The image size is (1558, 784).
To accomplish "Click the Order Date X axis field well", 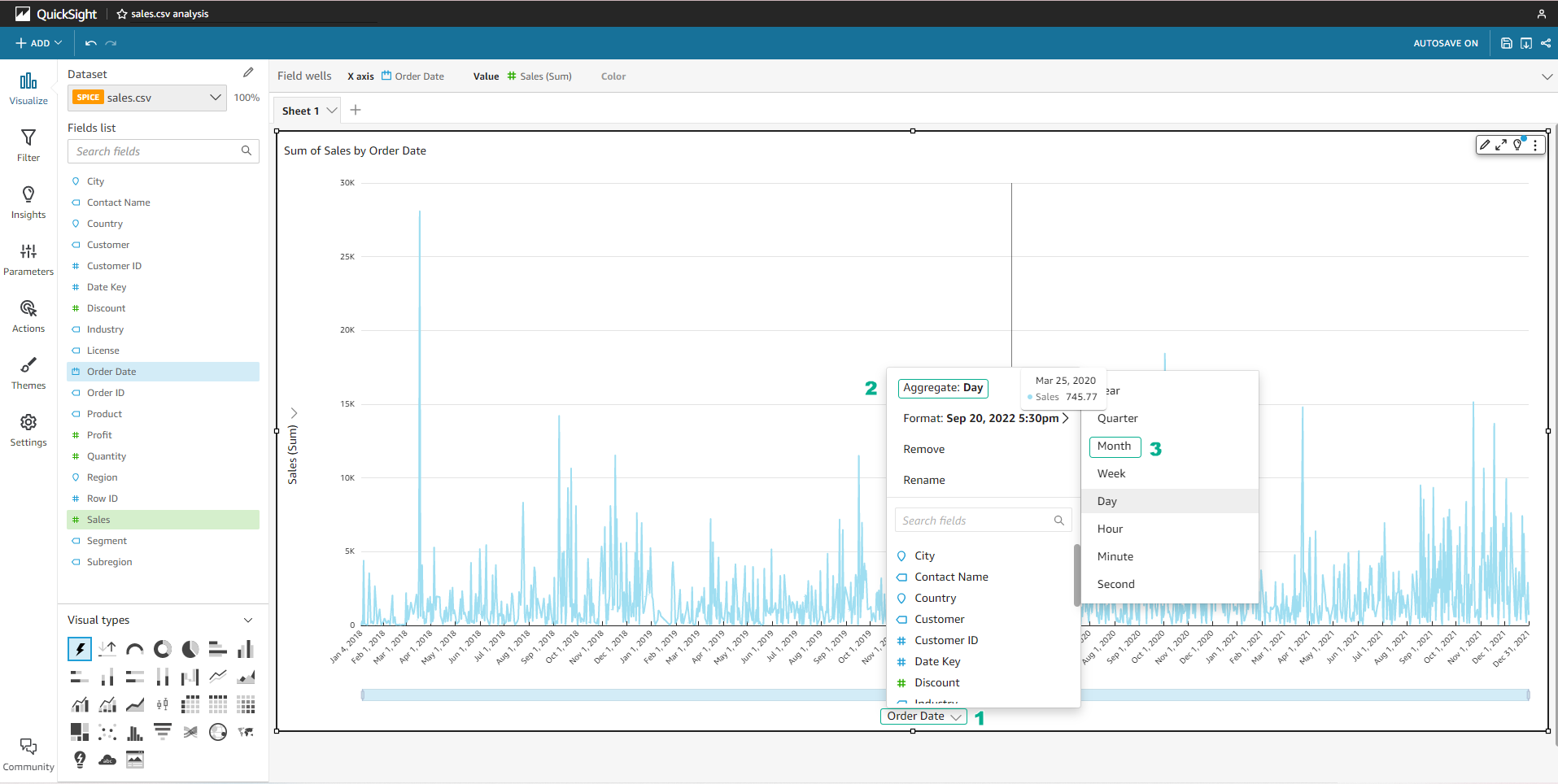I will point(413,76).
